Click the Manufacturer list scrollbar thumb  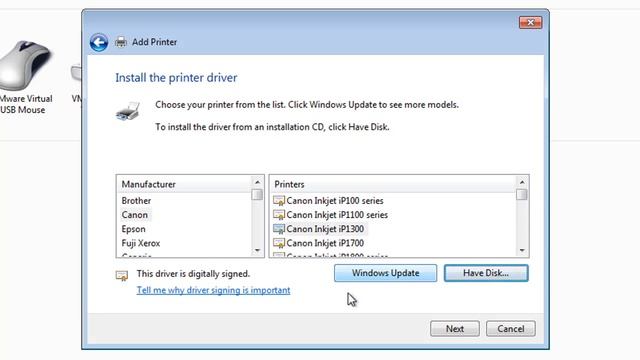click(x=257, y=195)
